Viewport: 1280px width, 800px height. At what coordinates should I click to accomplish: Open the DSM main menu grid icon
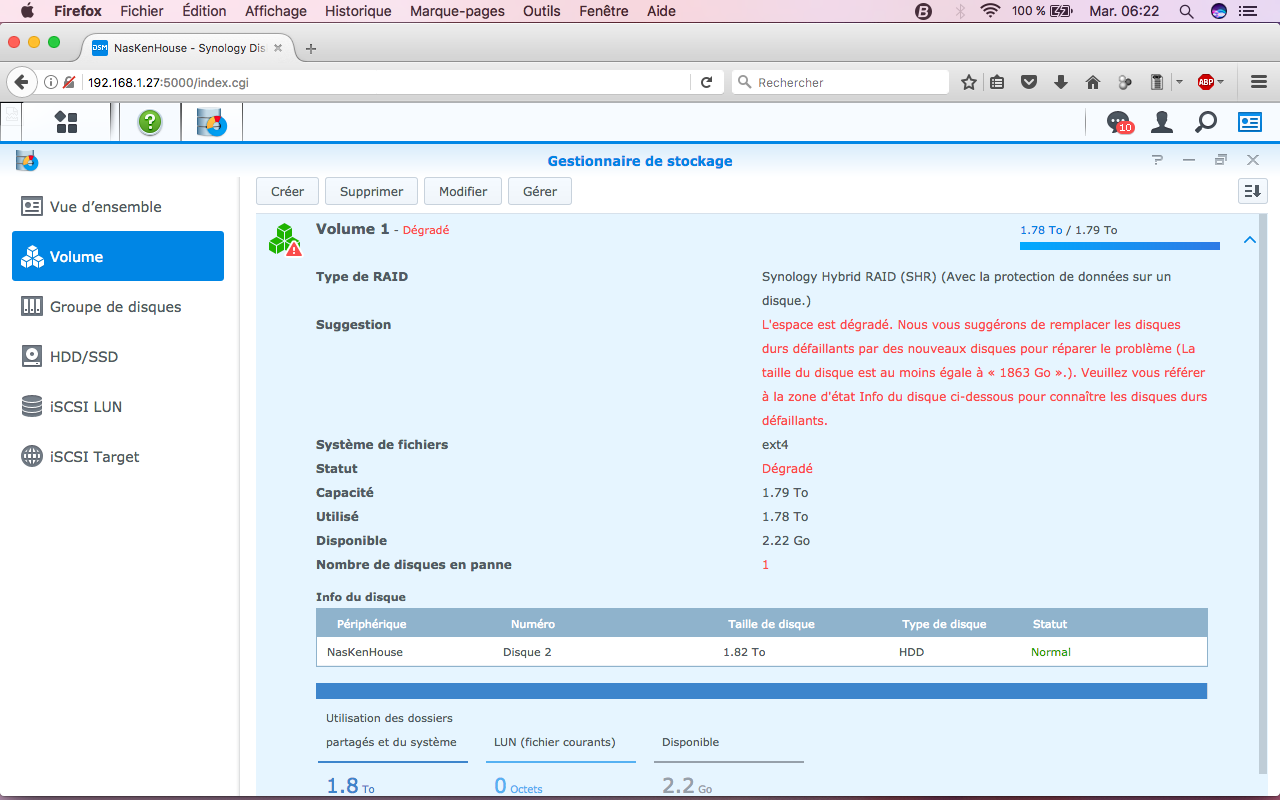tap(66, 122)
